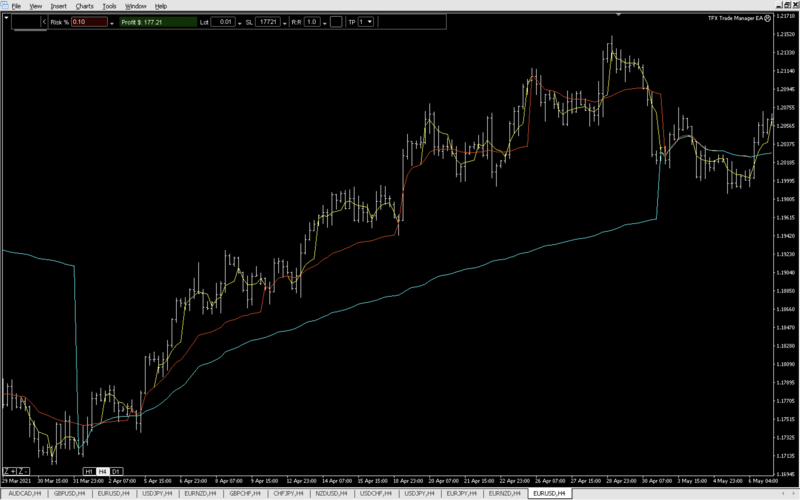800x500 pixels.
Task: Click the TFX Trade Manager EA label
Action: (x=735, y=18)
